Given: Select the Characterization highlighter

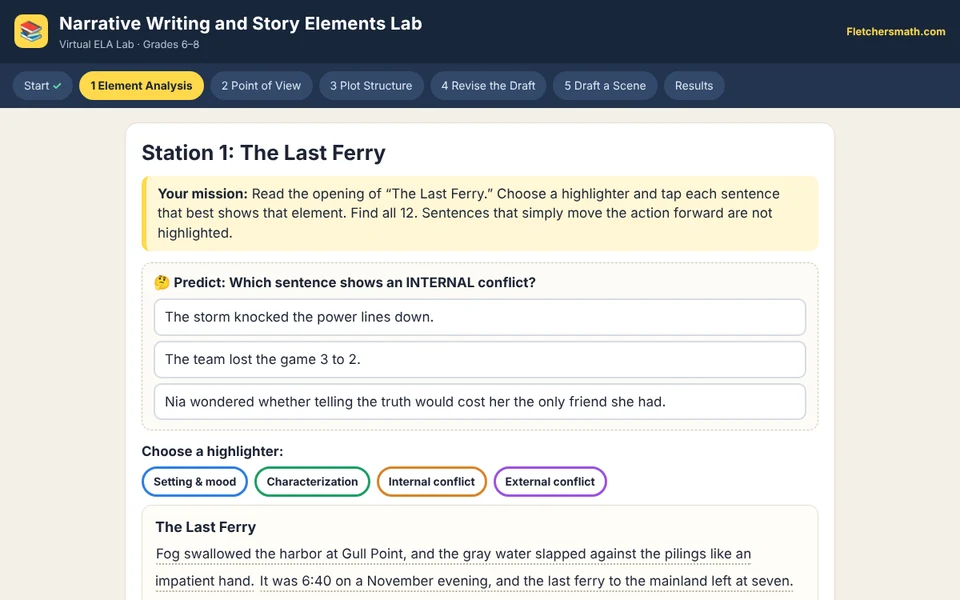Looking at the screenshot, I should (312, 482).
